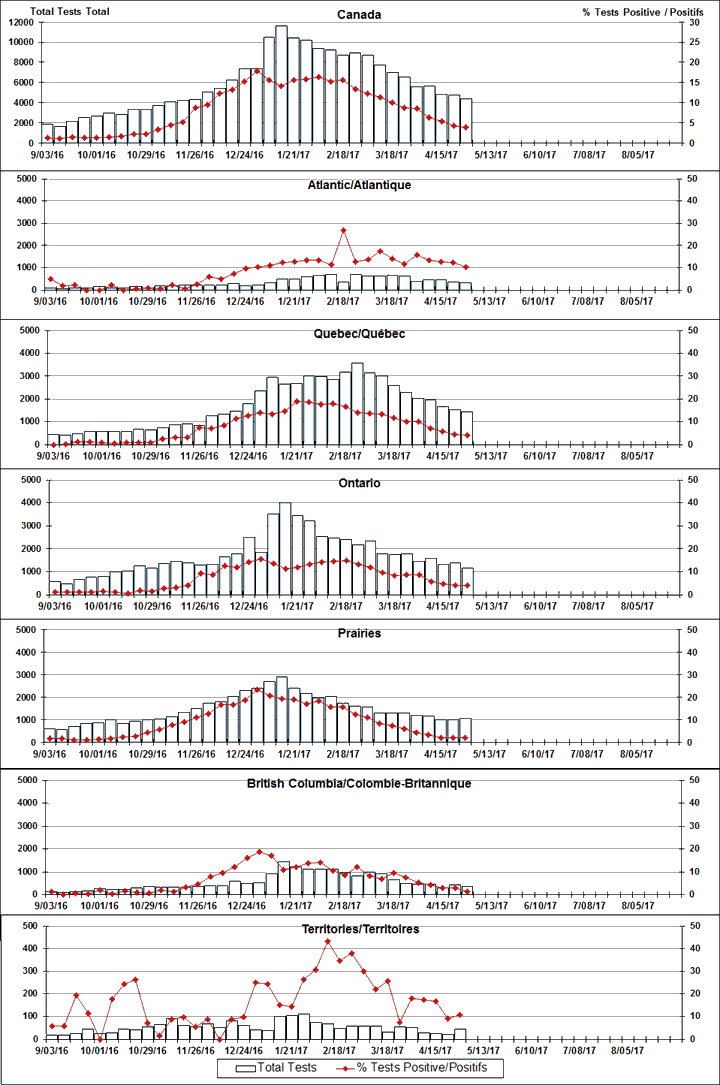Click the highest red point in Territories chart
The image size is (720, 1085).
tap(328, 942)
